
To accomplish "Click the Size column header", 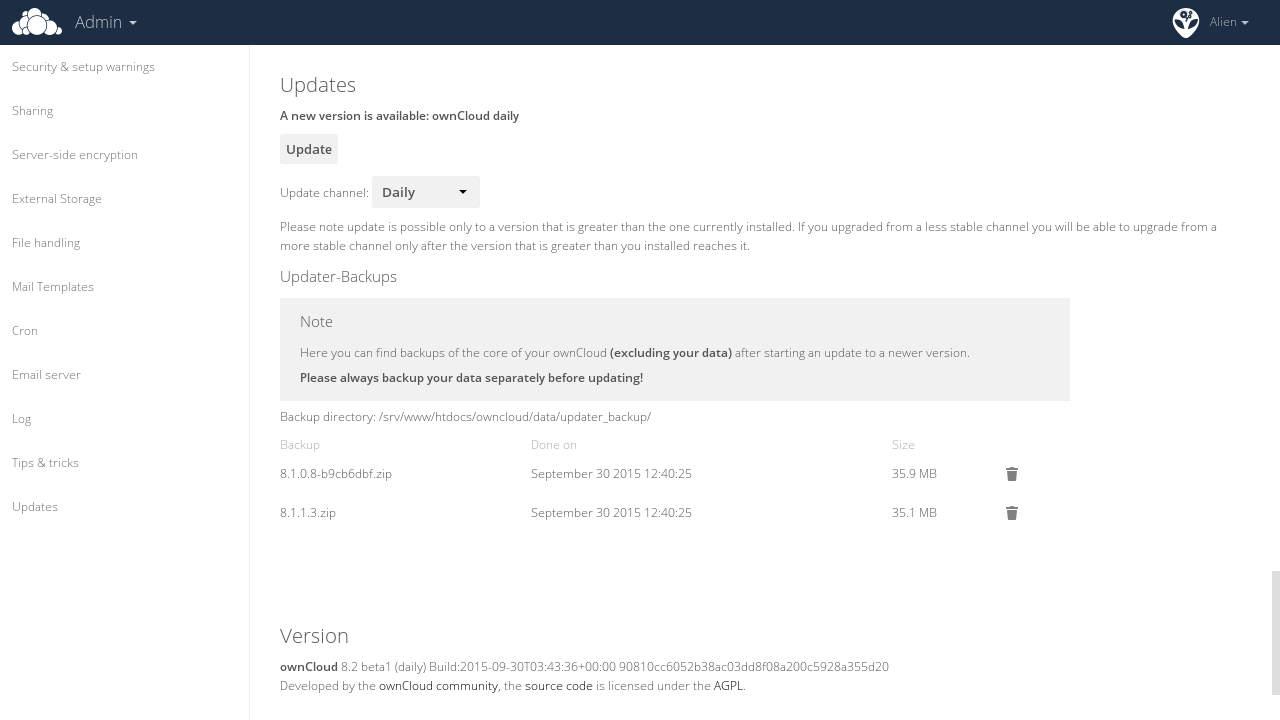I will pyautogui.click(x=903, y=445).
